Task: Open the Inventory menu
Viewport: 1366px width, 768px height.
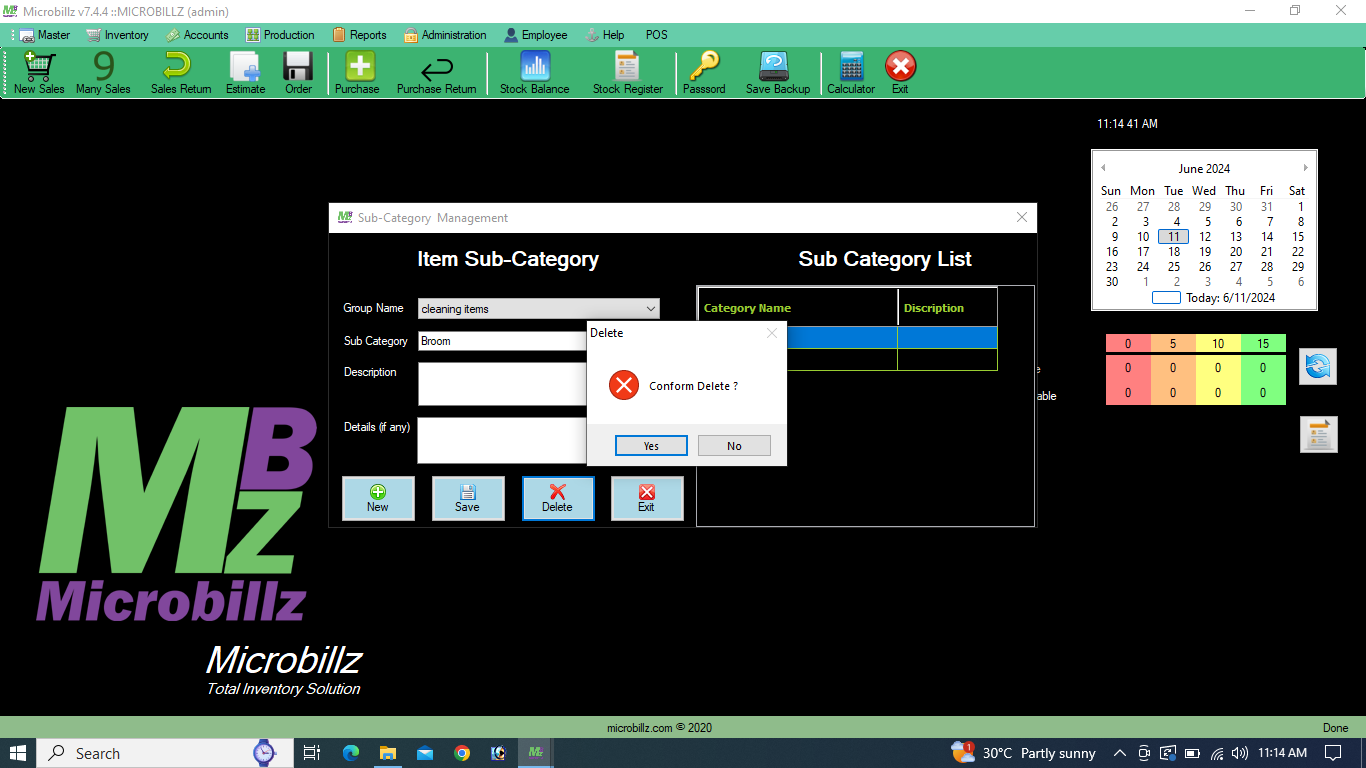Action: pos(118,35)
